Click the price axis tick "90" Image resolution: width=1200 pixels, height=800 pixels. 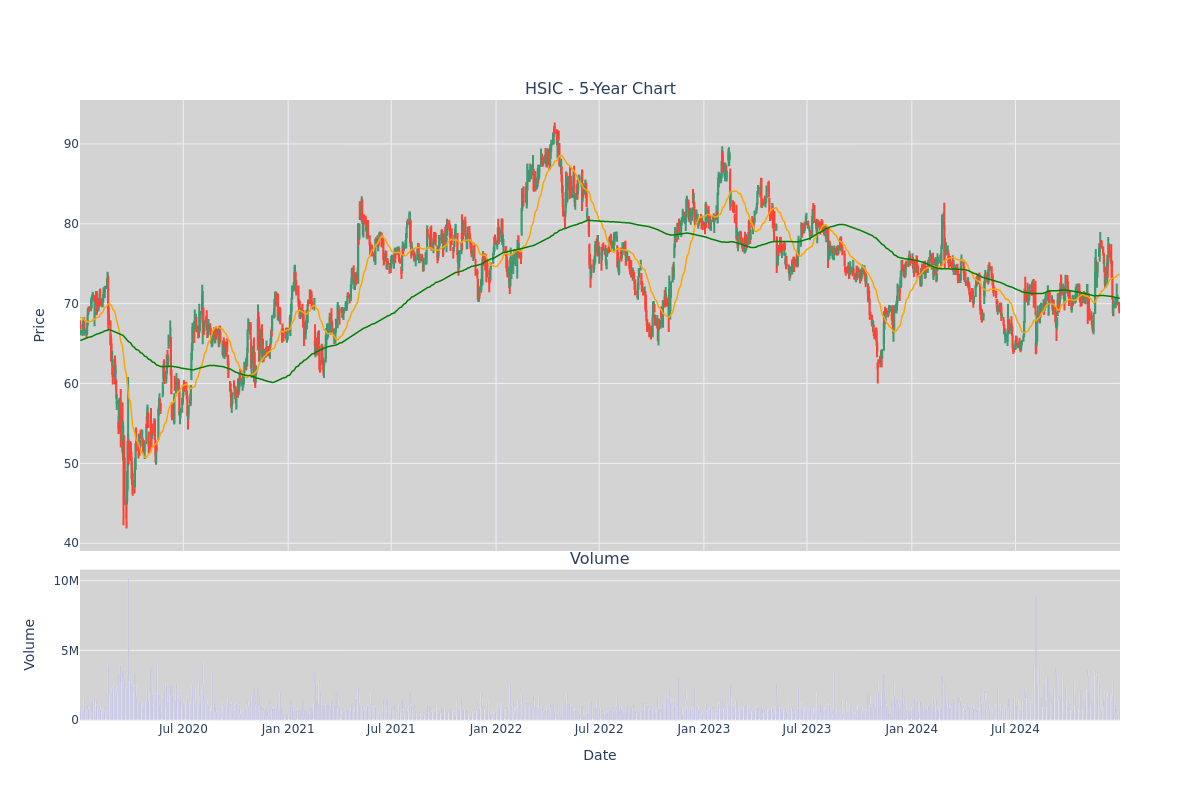(71, 144)
